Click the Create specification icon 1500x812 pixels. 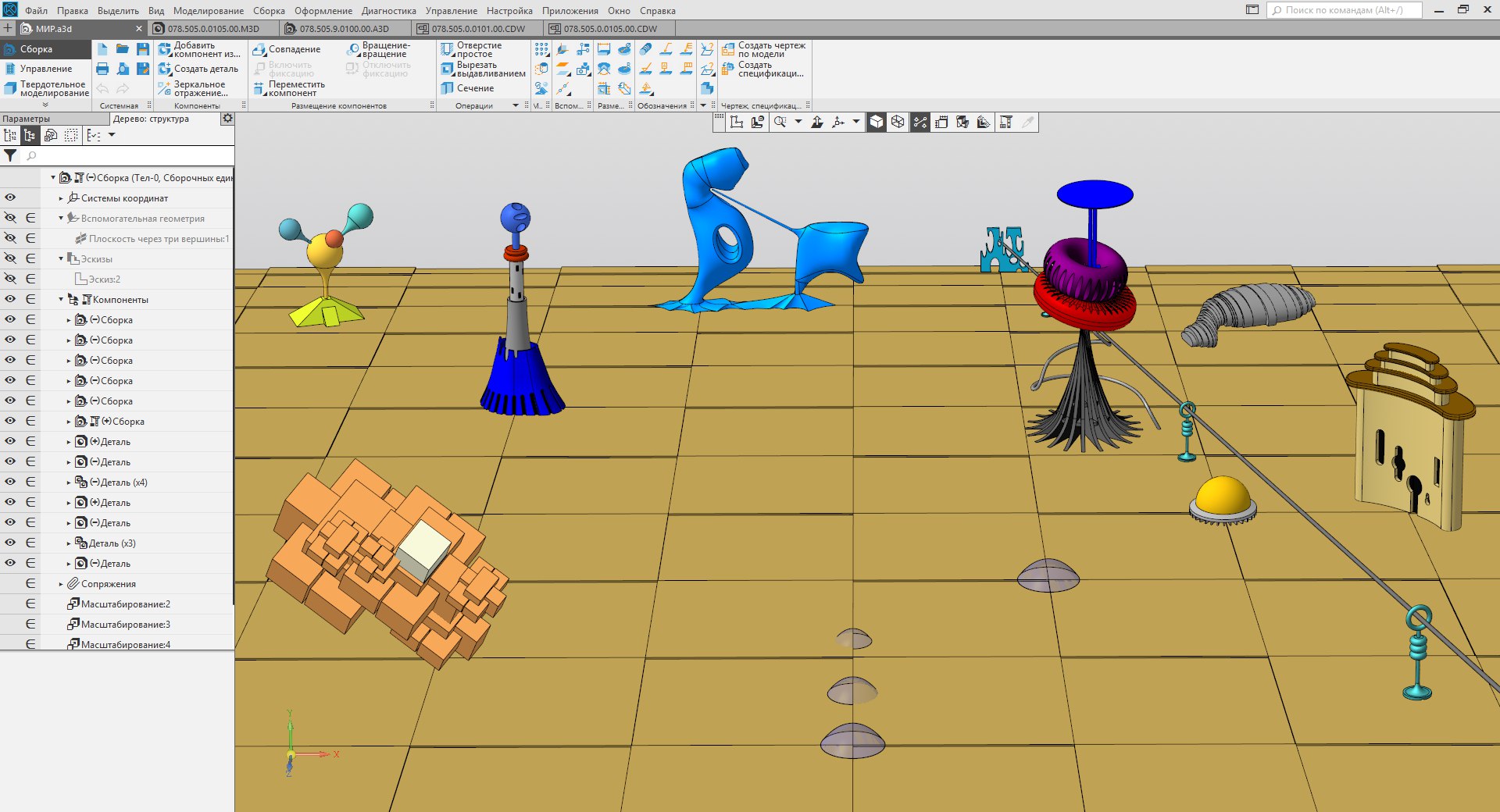click(728, 69)
